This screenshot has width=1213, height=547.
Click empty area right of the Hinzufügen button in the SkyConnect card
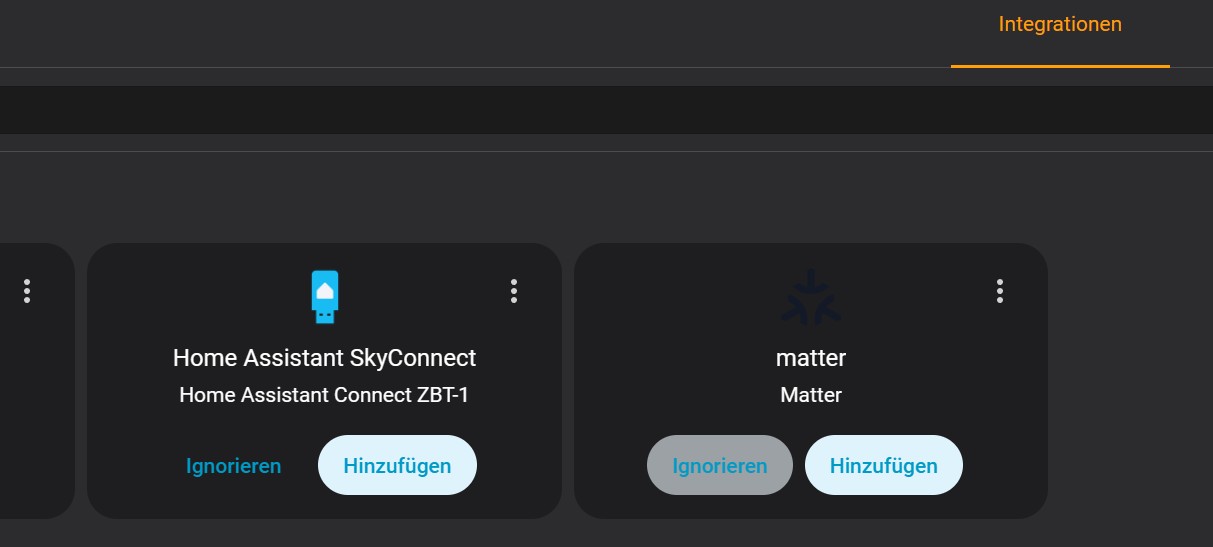pos(518,466)
